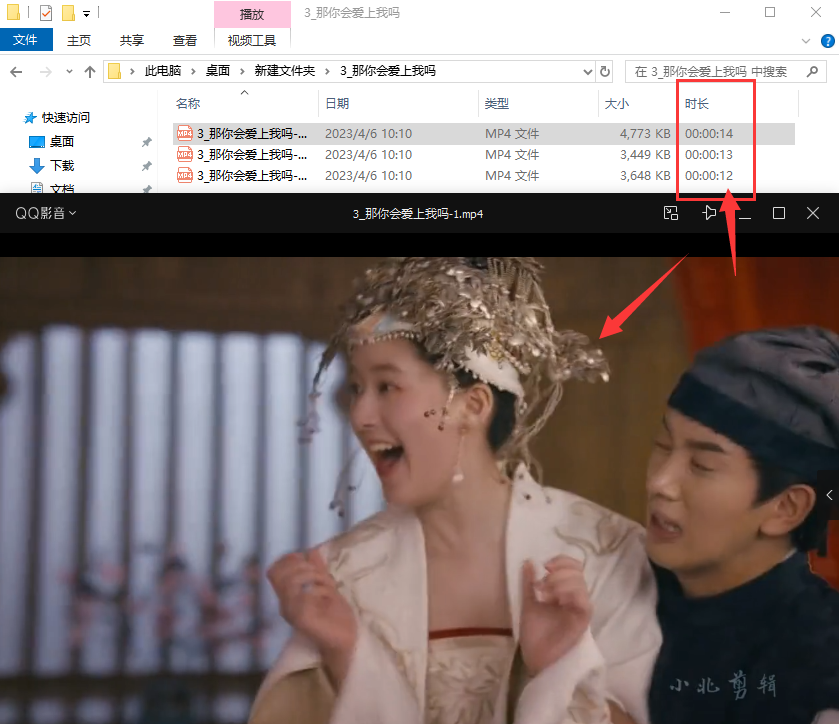This screenshot has width=839, height=724.
Task: Switch to the 主页 ribbon tab
Action: 79,41
